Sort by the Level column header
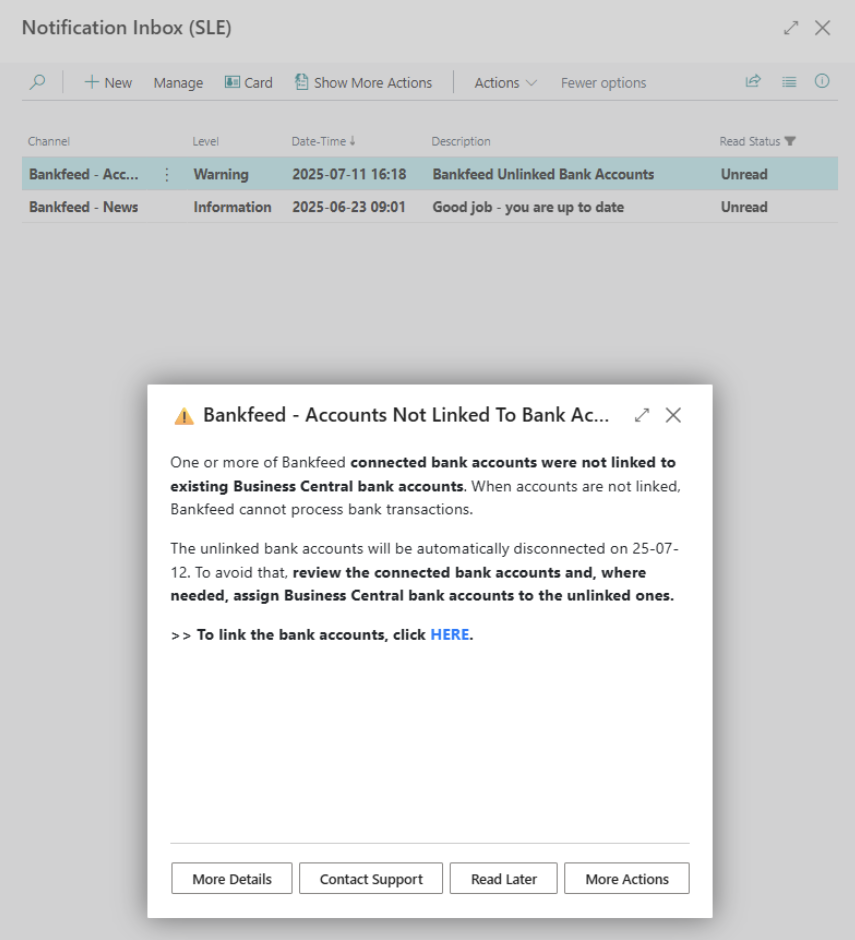This screenshot has height=940, width=855. point(206,141)
